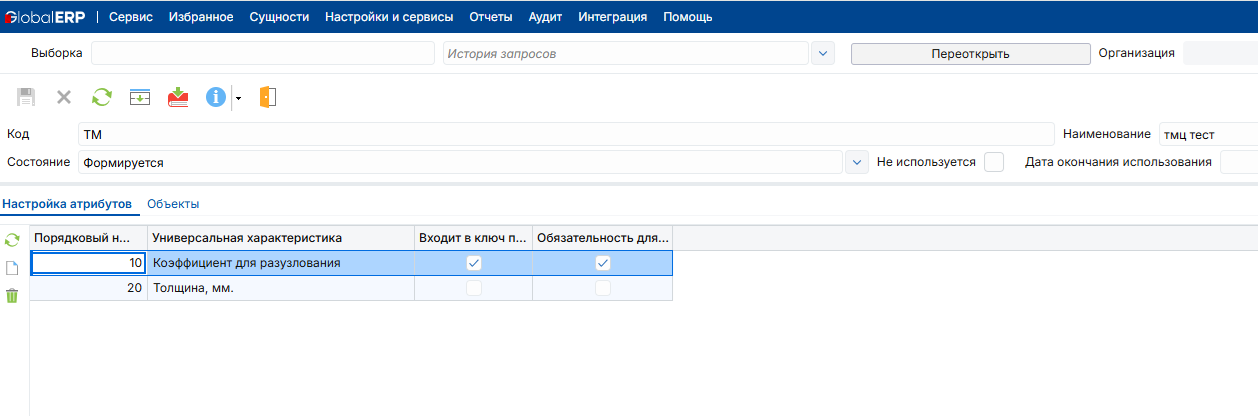Click the gray X cancel icon
1258x416 pixels.
(x=64, y=97)
